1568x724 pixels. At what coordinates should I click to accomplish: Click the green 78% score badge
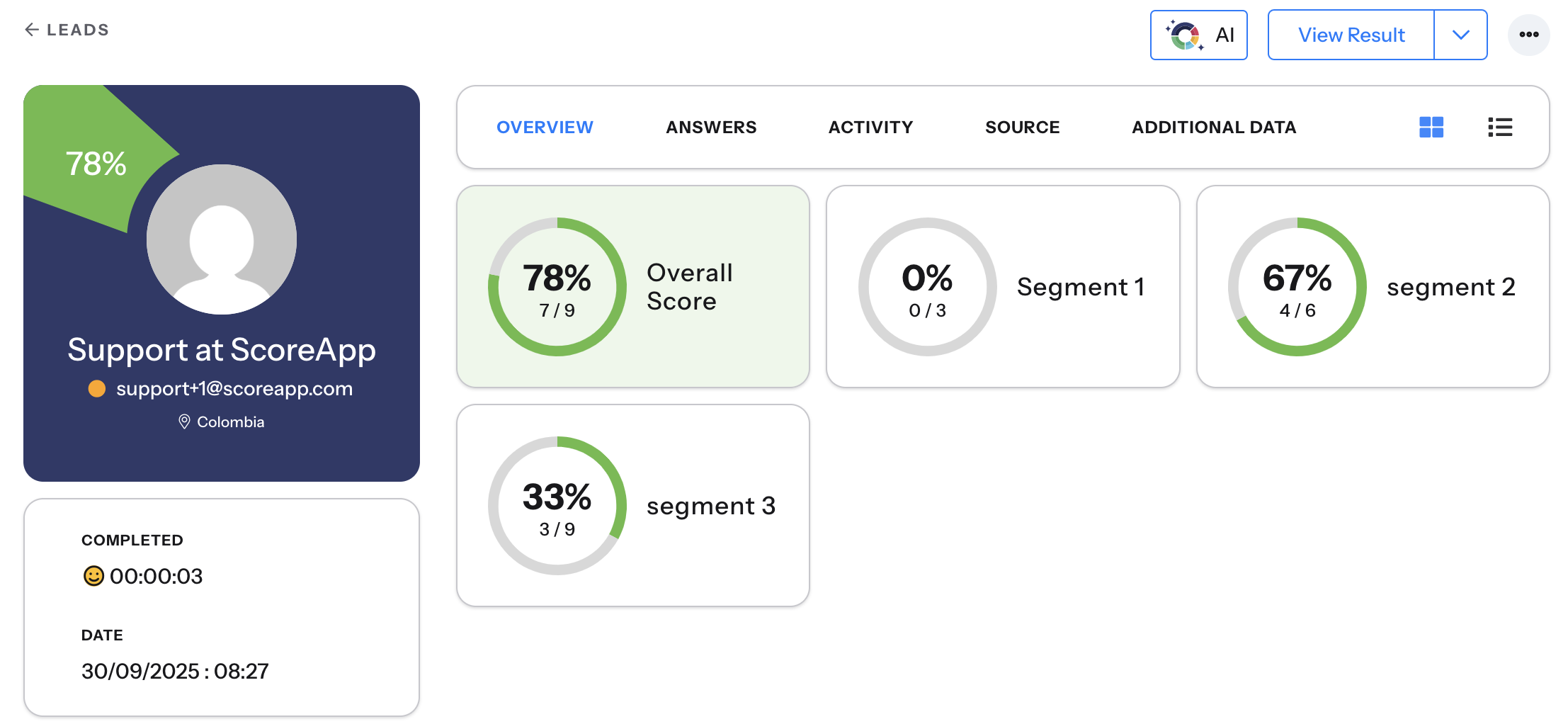[x=96, y=164]
